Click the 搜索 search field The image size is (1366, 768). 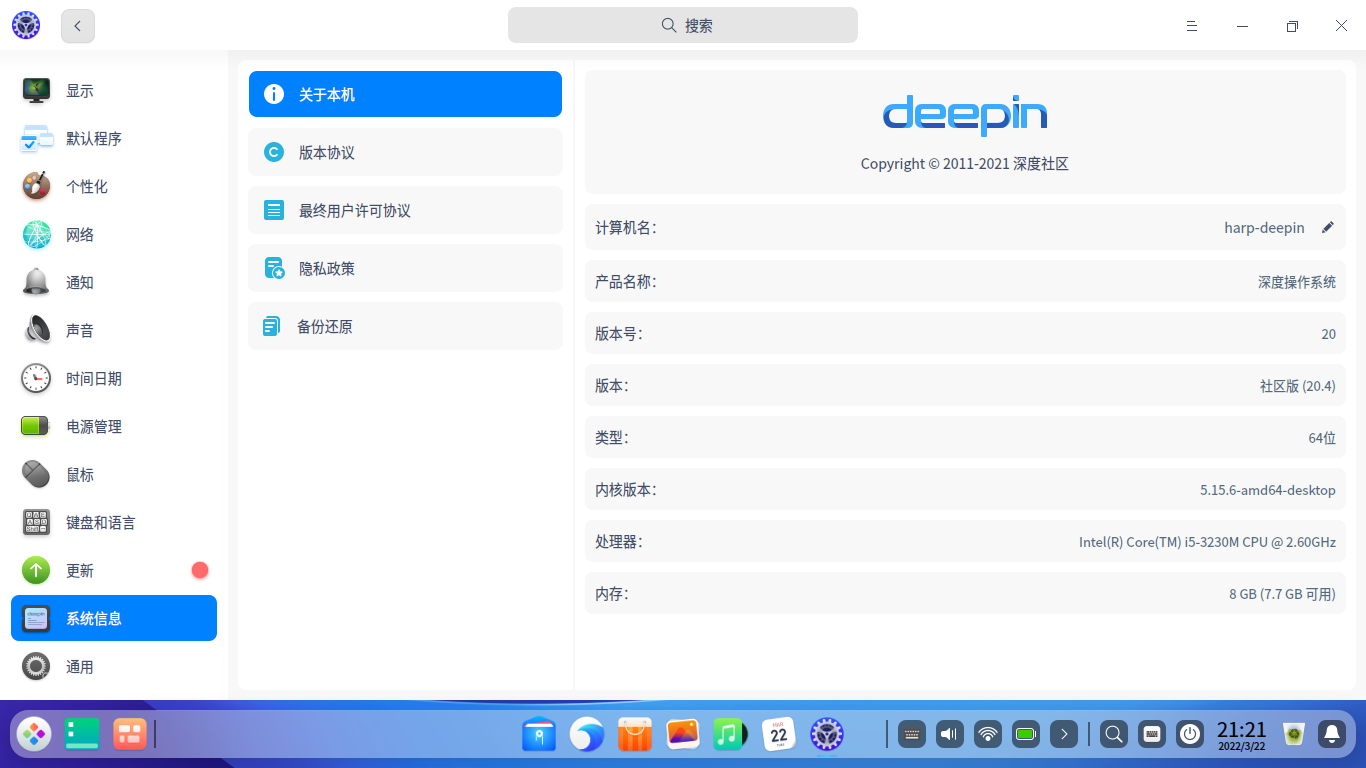683,25
